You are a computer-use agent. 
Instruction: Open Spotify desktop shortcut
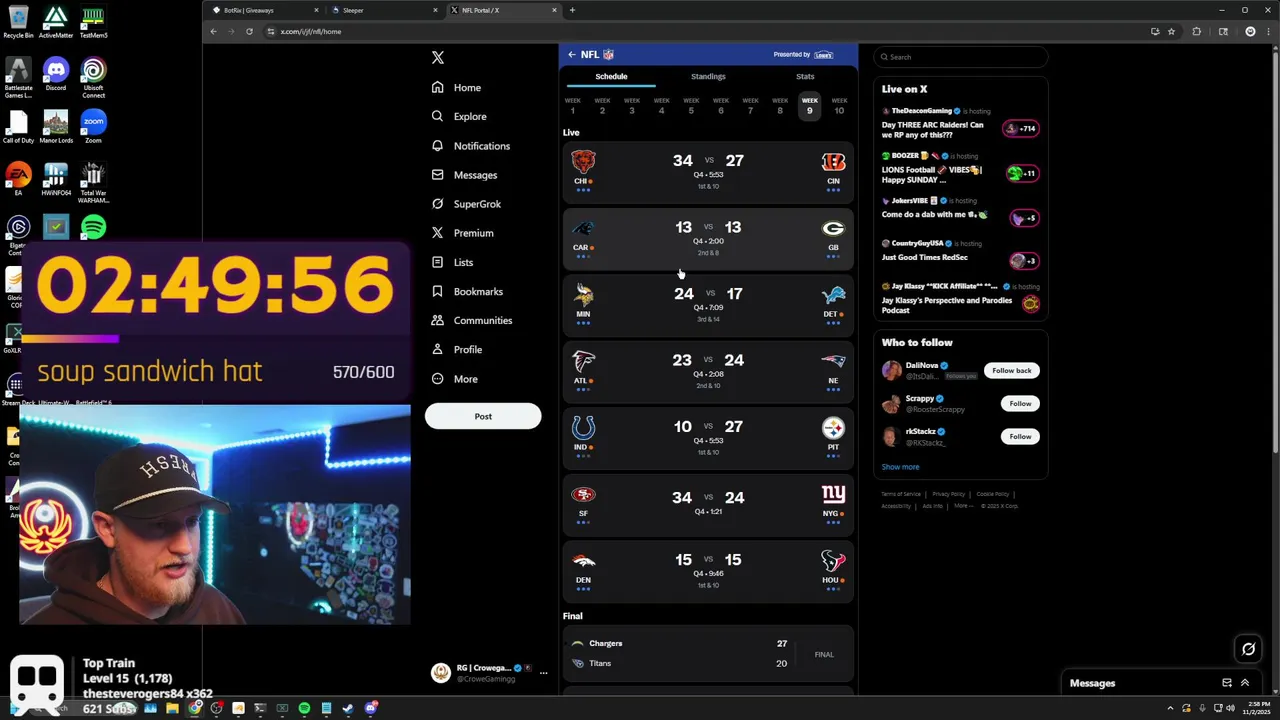click(93, 227)
